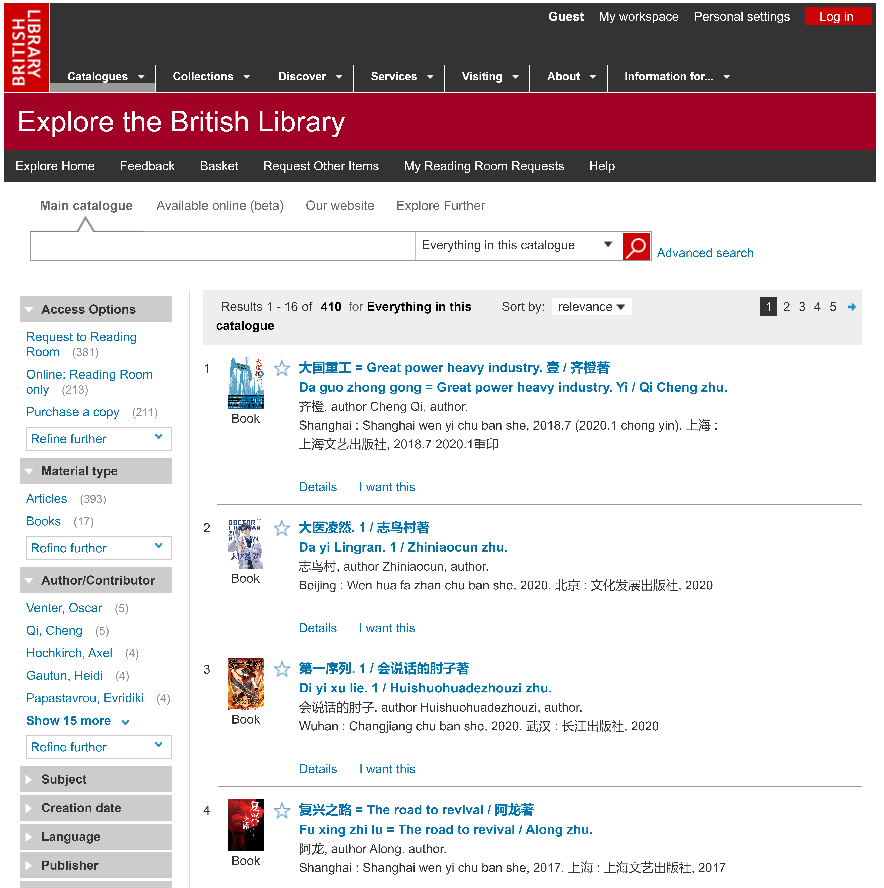Image resolution: width=884 pixels, height=888 pixels.
Task: Collapse the Material type facet
Action: 96,471
